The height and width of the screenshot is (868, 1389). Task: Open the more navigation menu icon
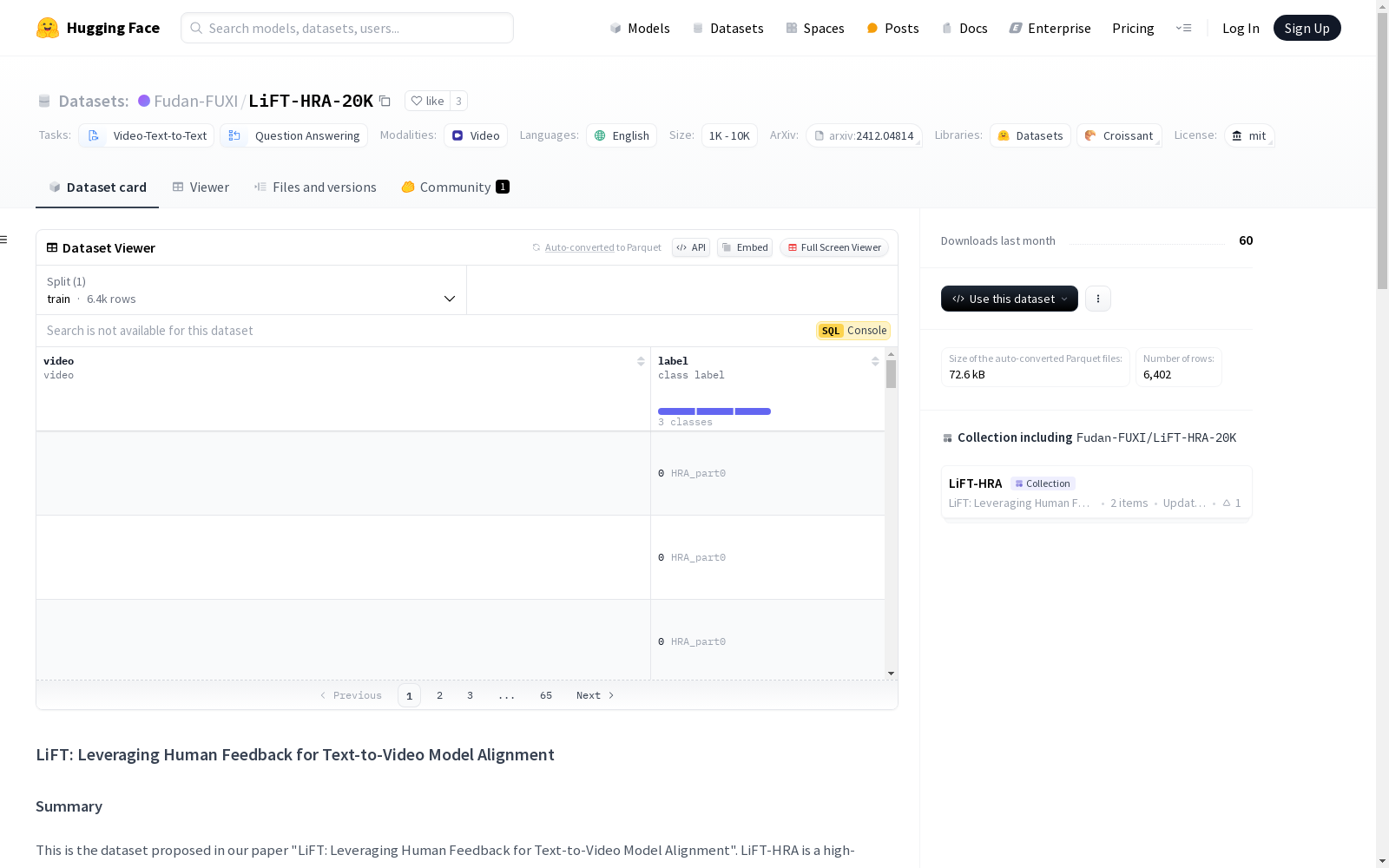(x=1183, y=28)
